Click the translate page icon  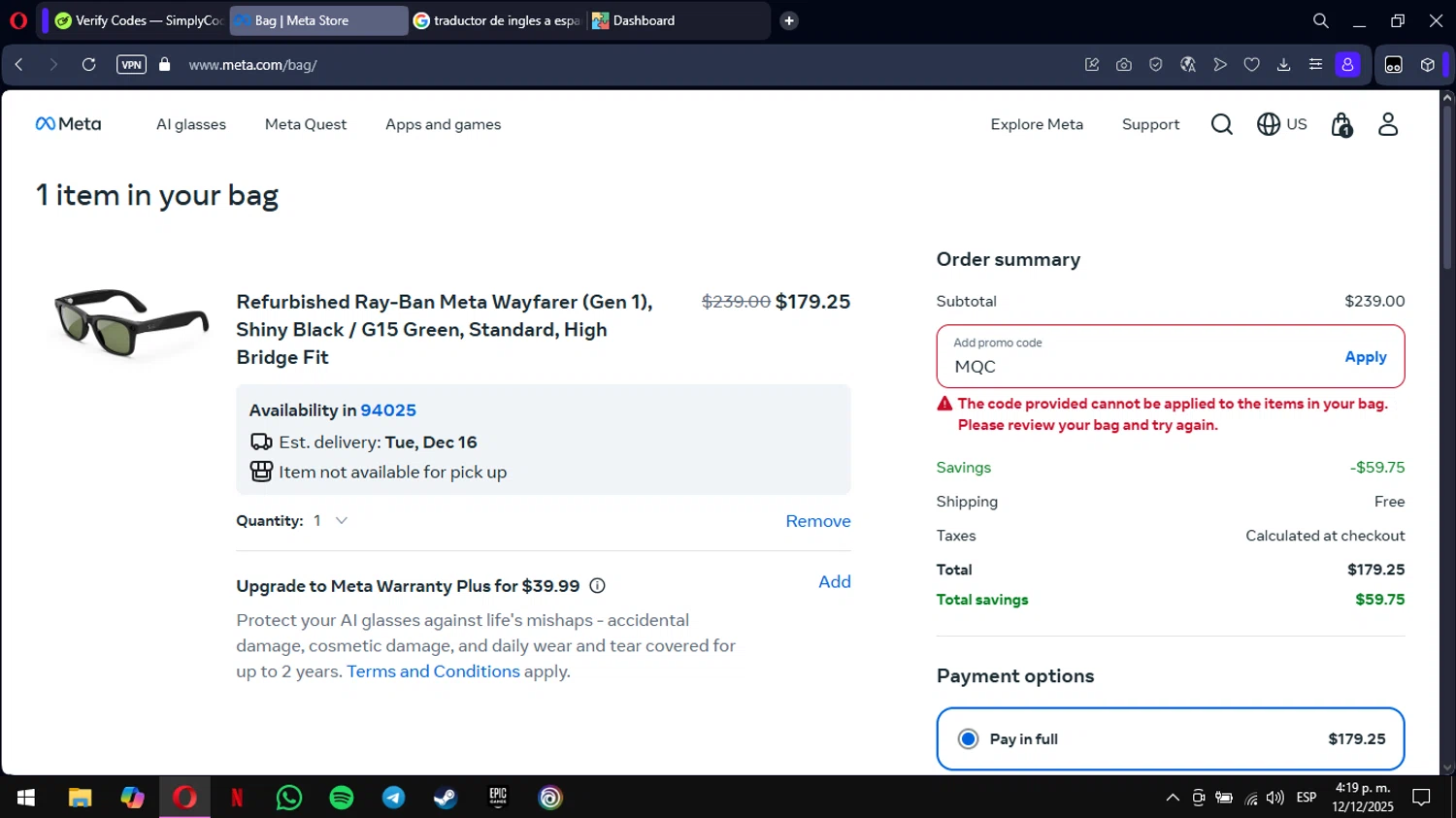pyautogui.click(x=1187, y=65)
